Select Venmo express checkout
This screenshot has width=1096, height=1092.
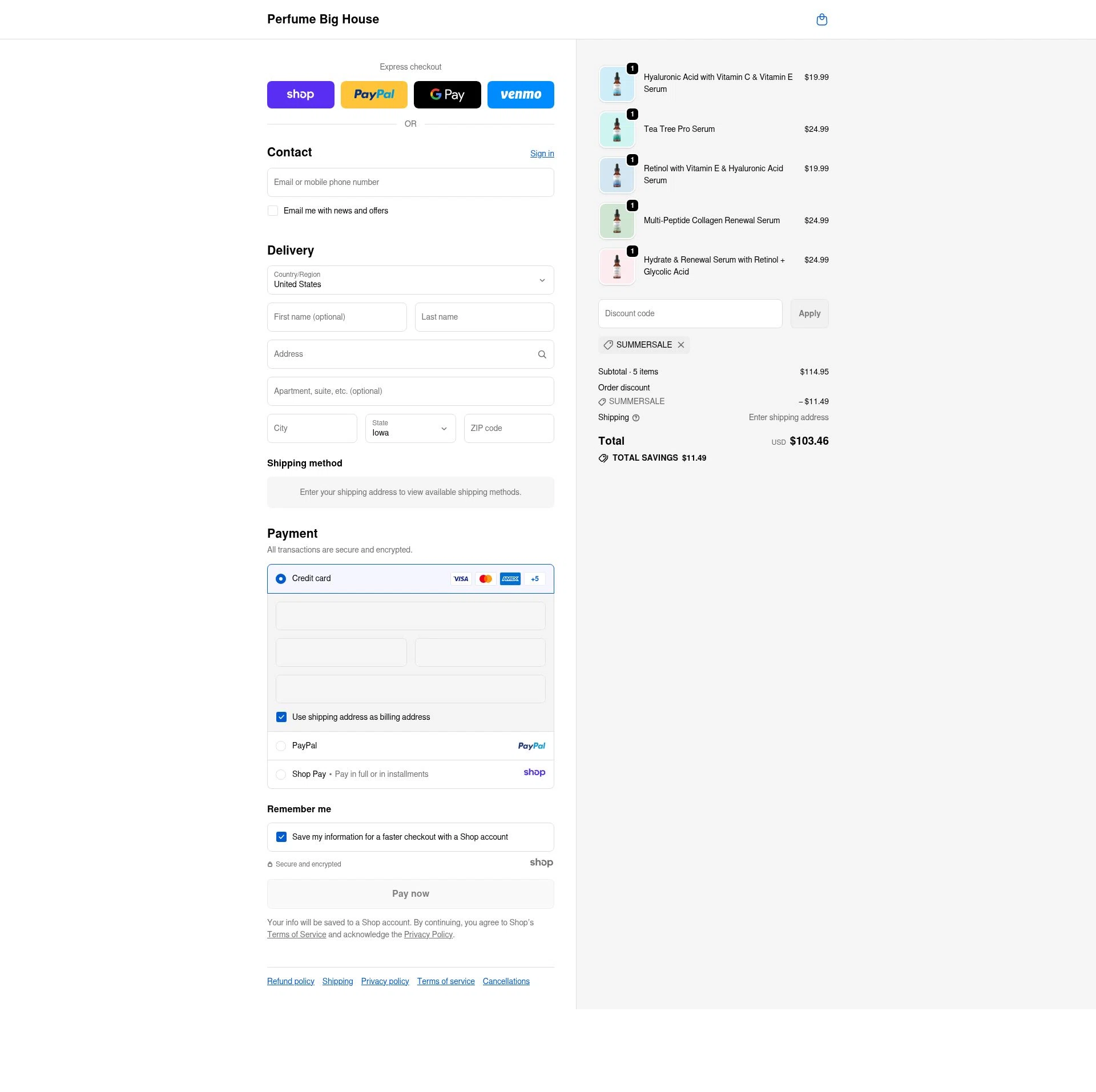[521, 94]
